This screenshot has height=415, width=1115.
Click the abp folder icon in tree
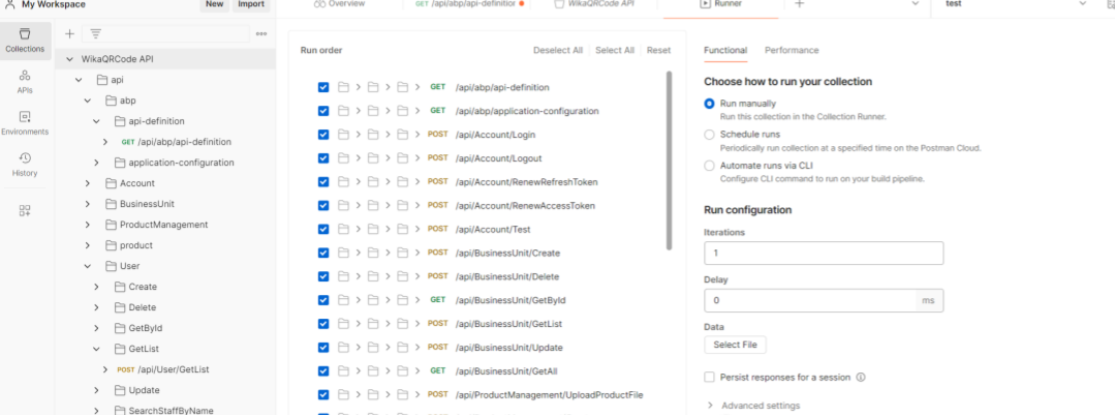point(110,100)
